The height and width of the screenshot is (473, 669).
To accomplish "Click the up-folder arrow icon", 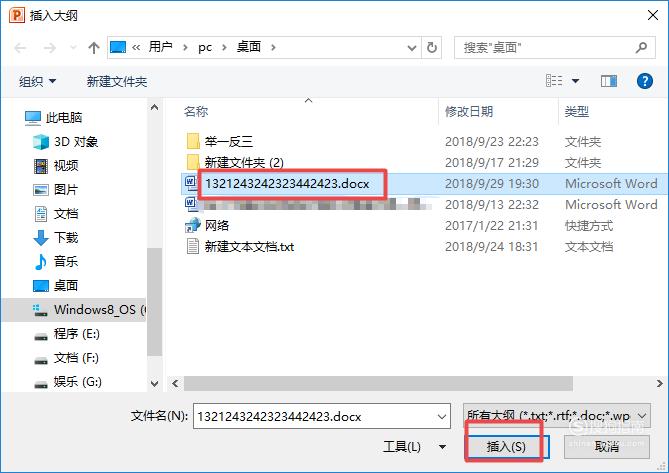I will (93, 47).
